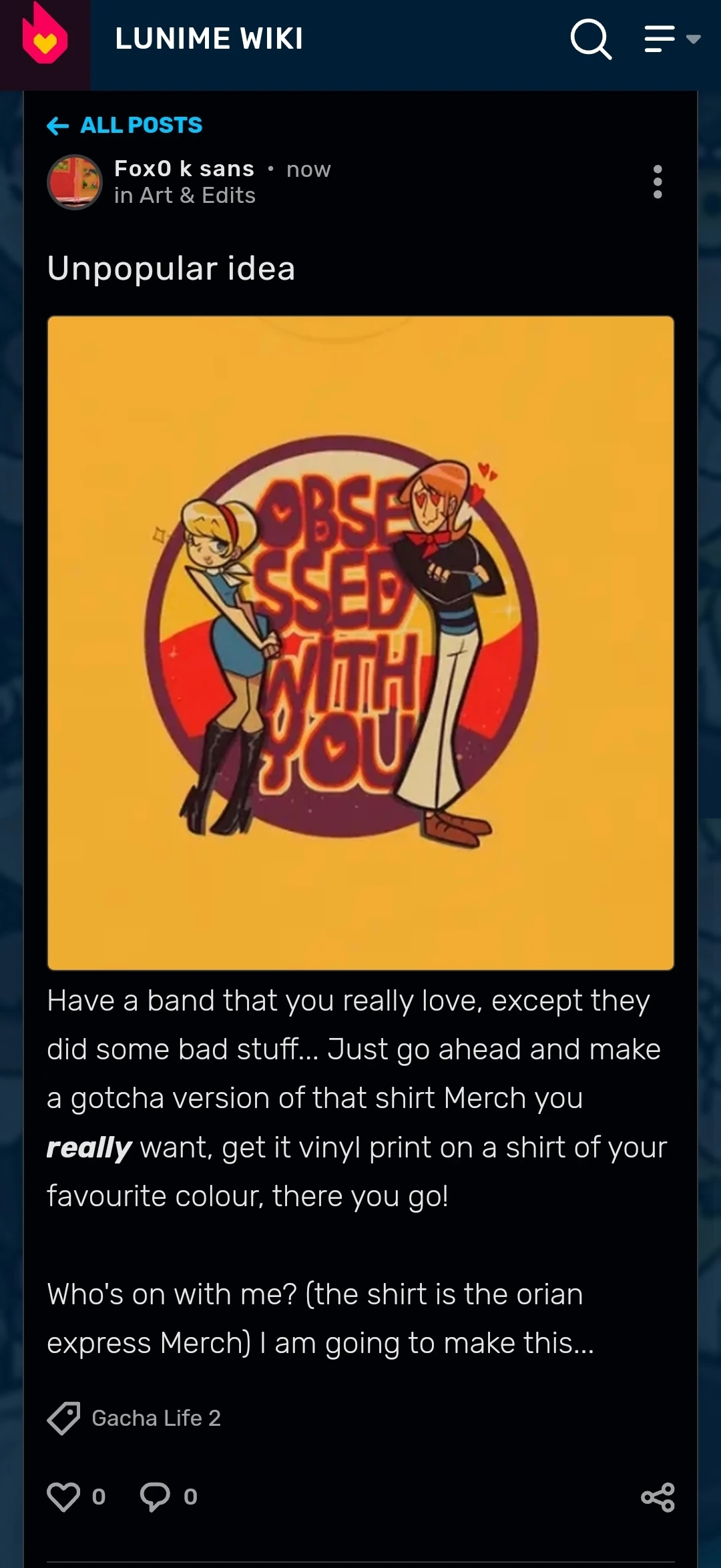Screen dimensions: 721x1568
Task: Click the comment count number
Action: point(190,1497)
